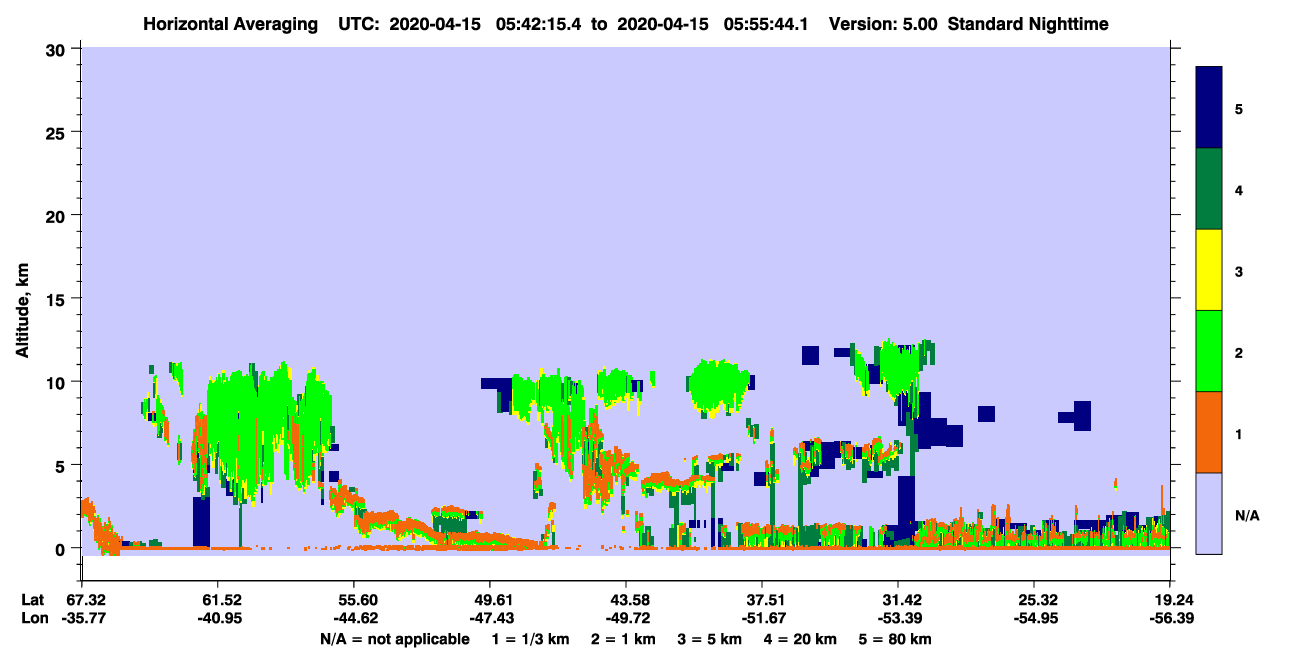Image resolution: width=1300 pixels, height=667 pixels.
Task: Click longitude value -51.67
Action: click(762, 619)
